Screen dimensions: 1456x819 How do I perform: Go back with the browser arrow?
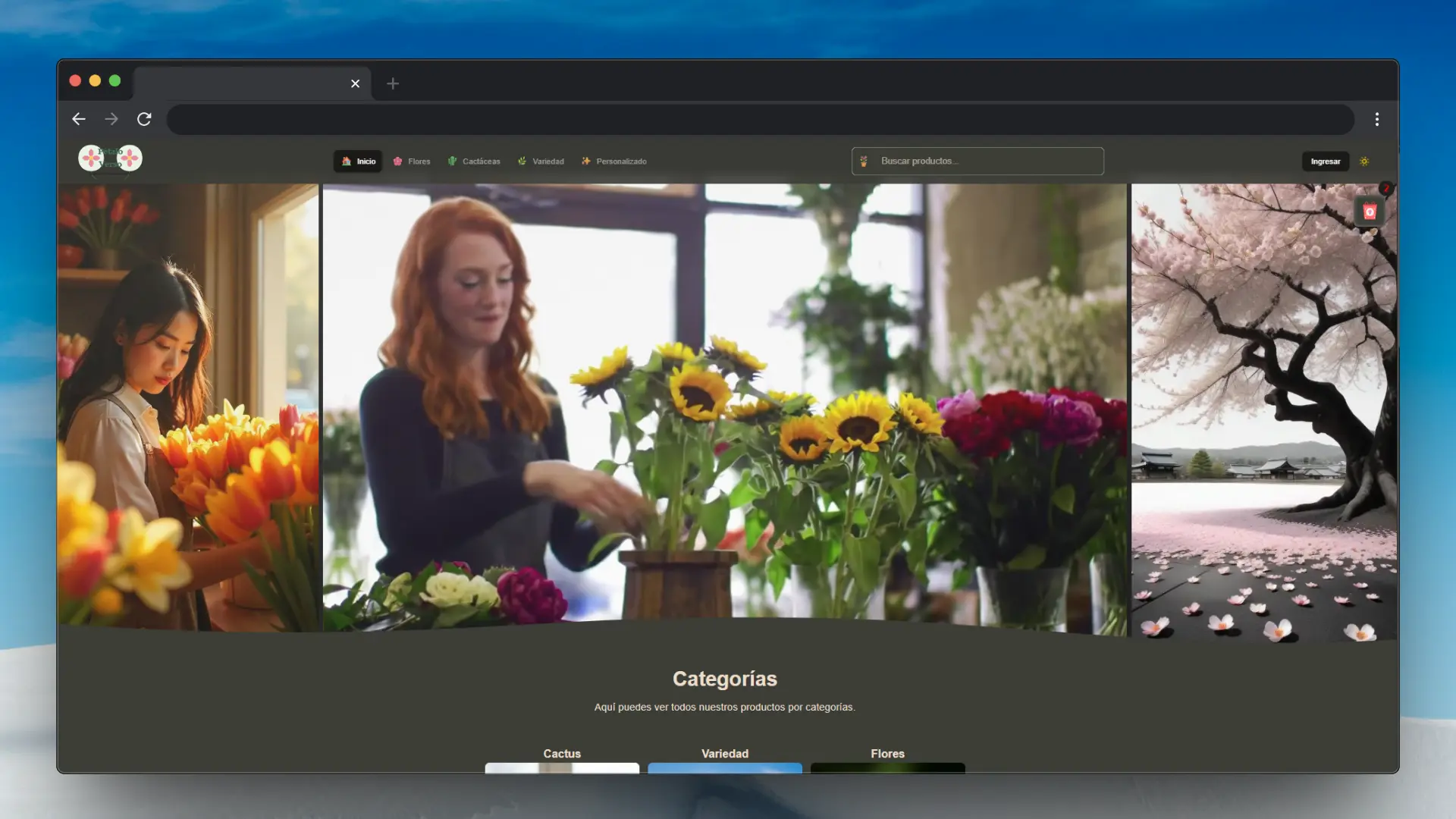click(79, 119)
